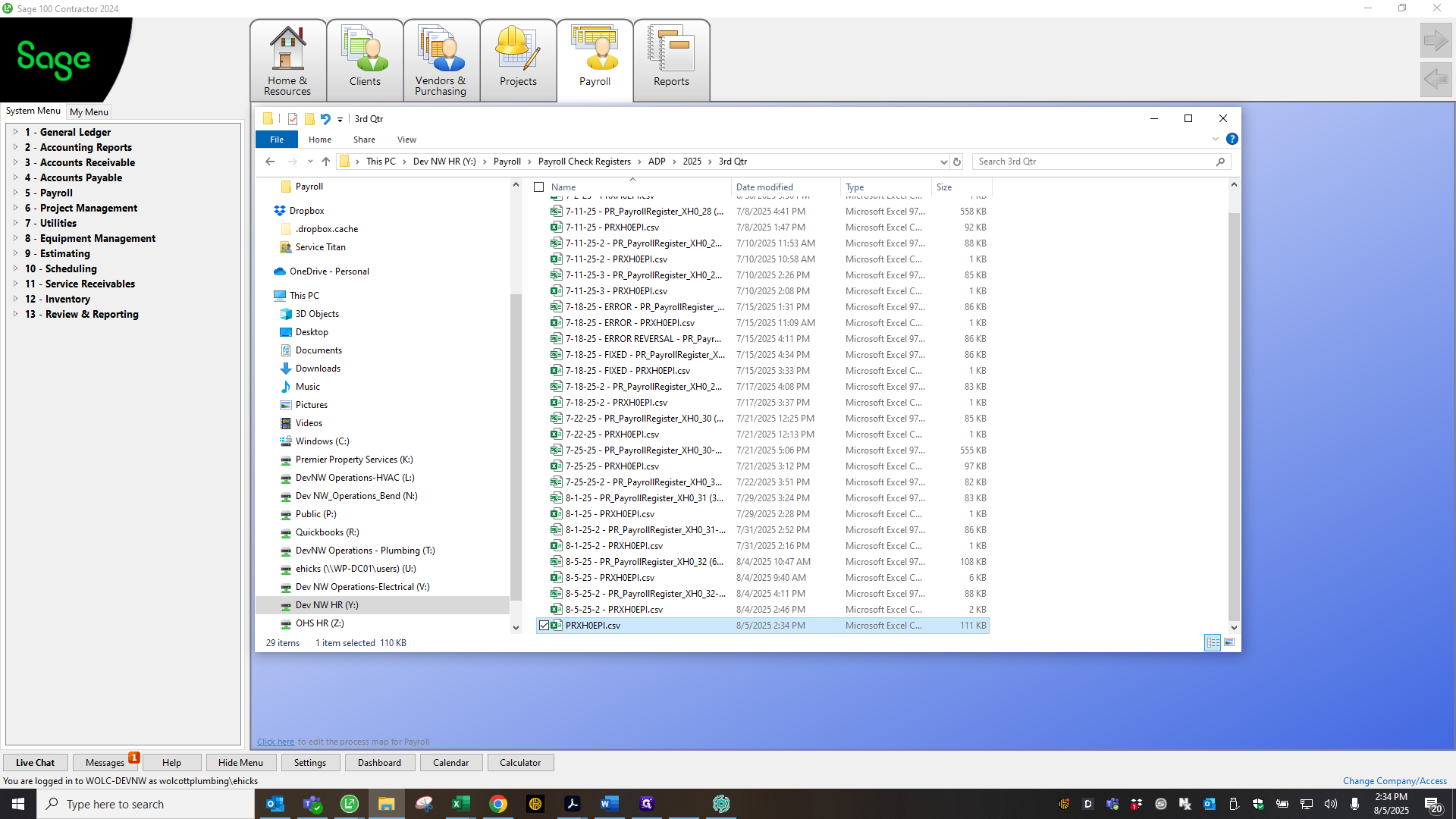Click the Windows Start button

click(x=18, y=804)
